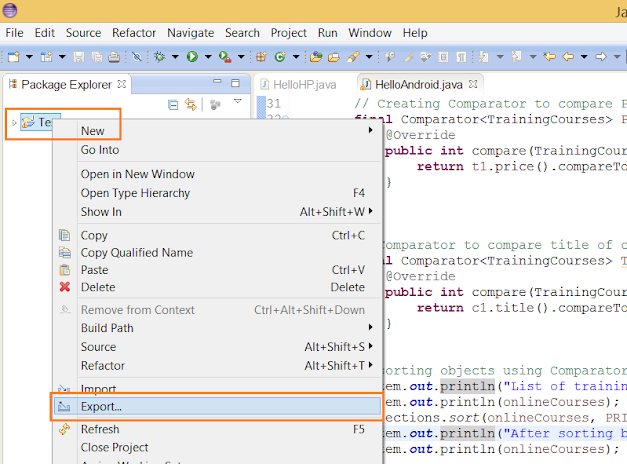
Task: Click the New wizard toolbar icon
Action: point(14,57)
